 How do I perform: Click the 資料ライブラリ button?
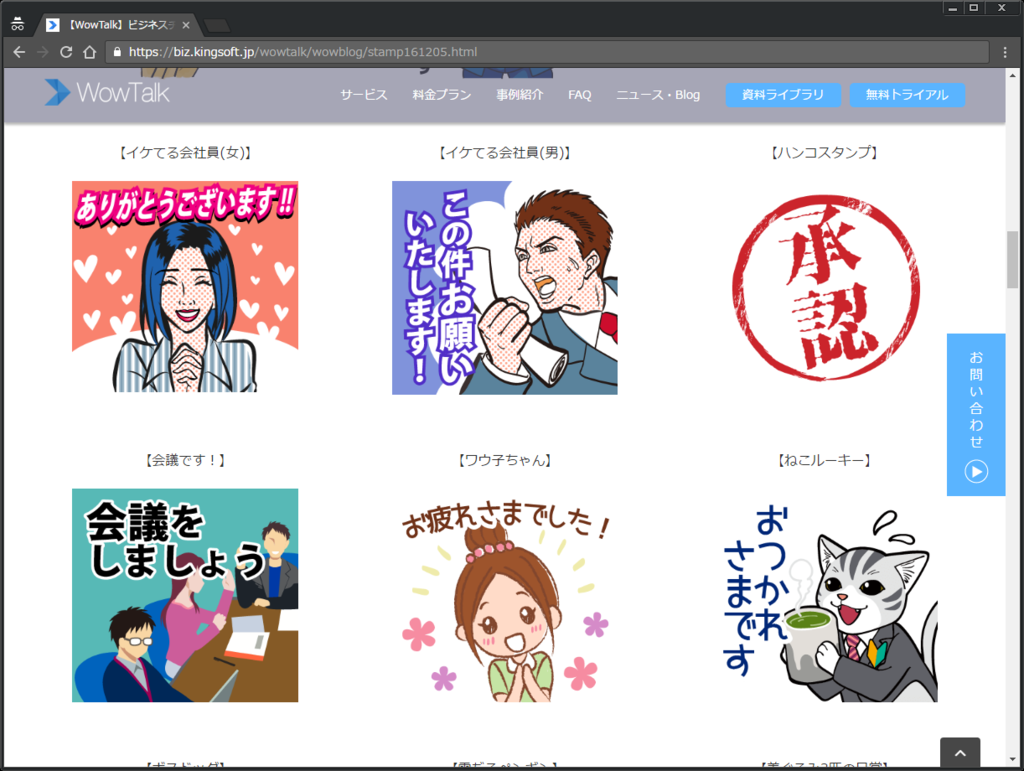point(783,95)
